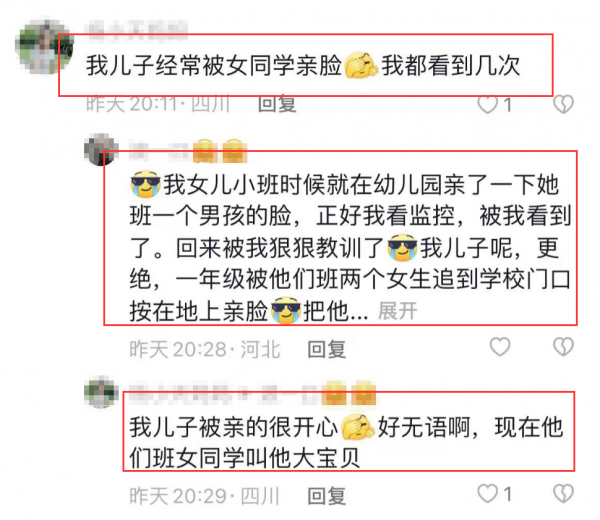Like the 20:29 四川 reply comment
Image resolution: width=600 pixels, height=520 pixels.
click(x=488, y=493)
